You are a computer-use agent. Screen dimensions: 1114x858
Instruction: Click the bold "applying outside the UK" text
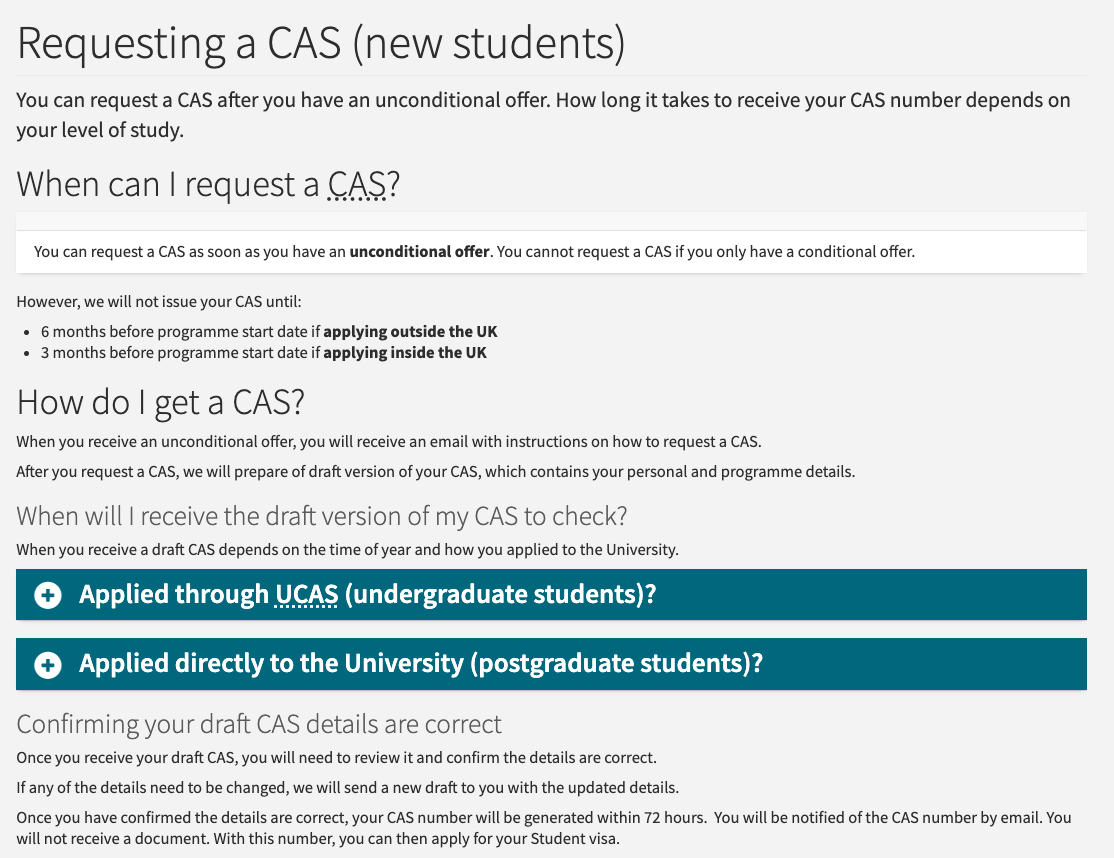[410, 332]
